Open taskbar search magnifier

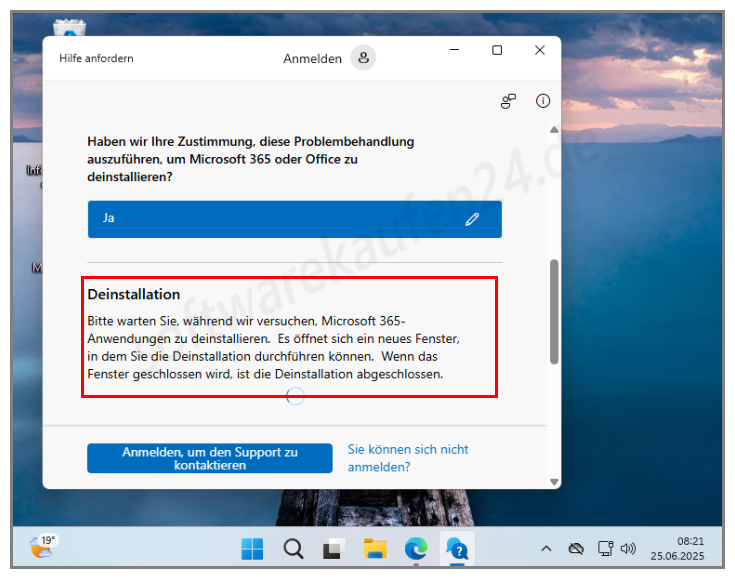293,549
